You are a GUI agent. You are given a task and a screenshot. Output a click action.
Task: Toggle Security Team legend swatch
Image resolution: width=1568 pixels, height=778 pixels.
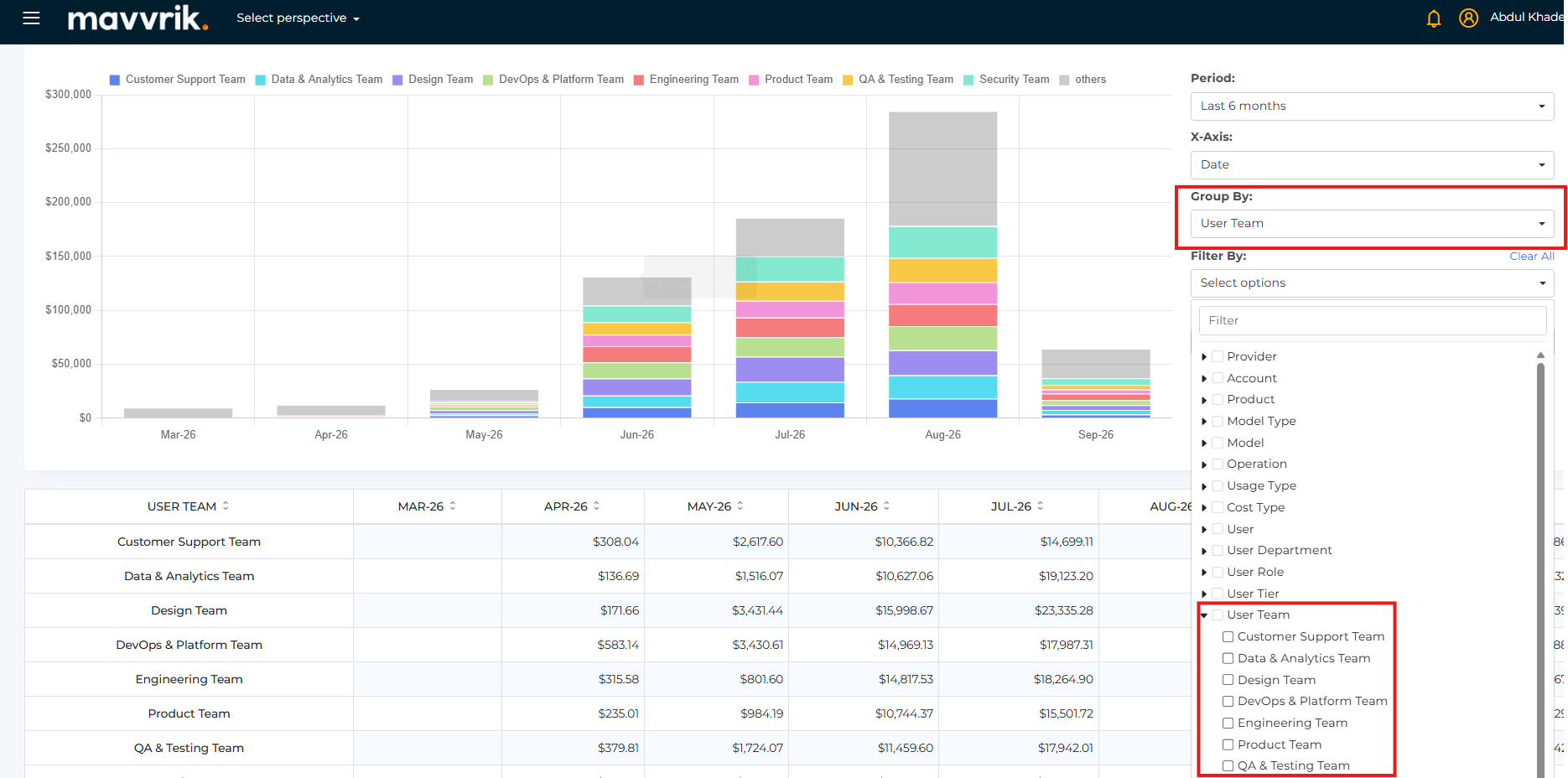968,80
